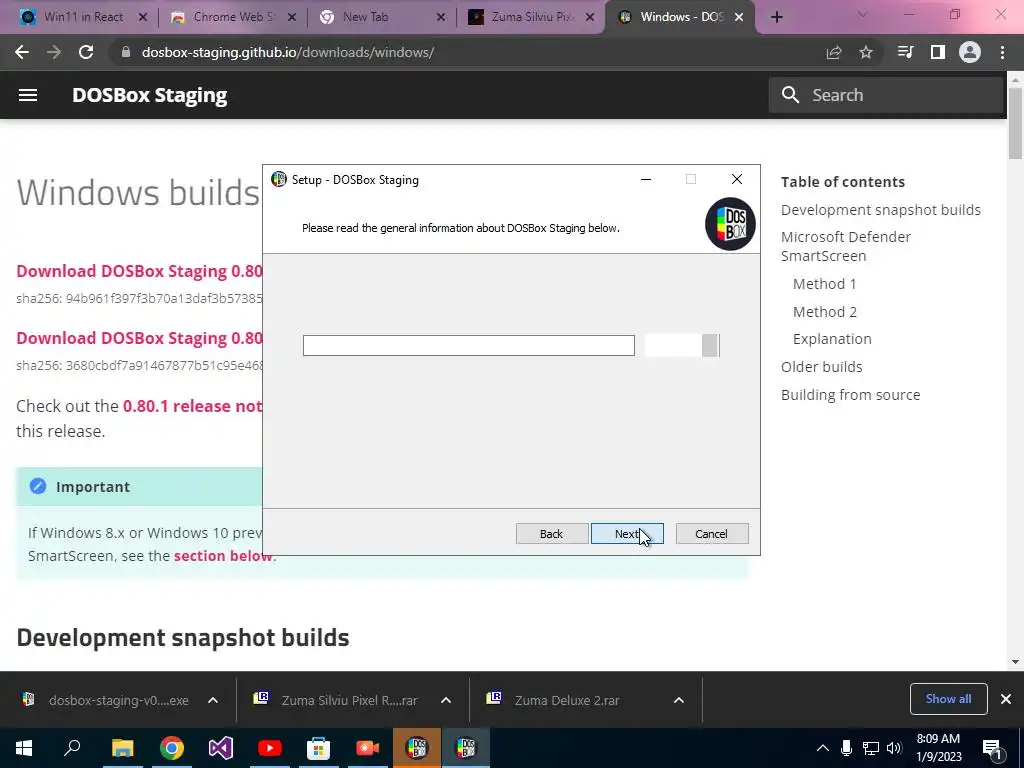Click Show all downloads

(x=948, y=699)
